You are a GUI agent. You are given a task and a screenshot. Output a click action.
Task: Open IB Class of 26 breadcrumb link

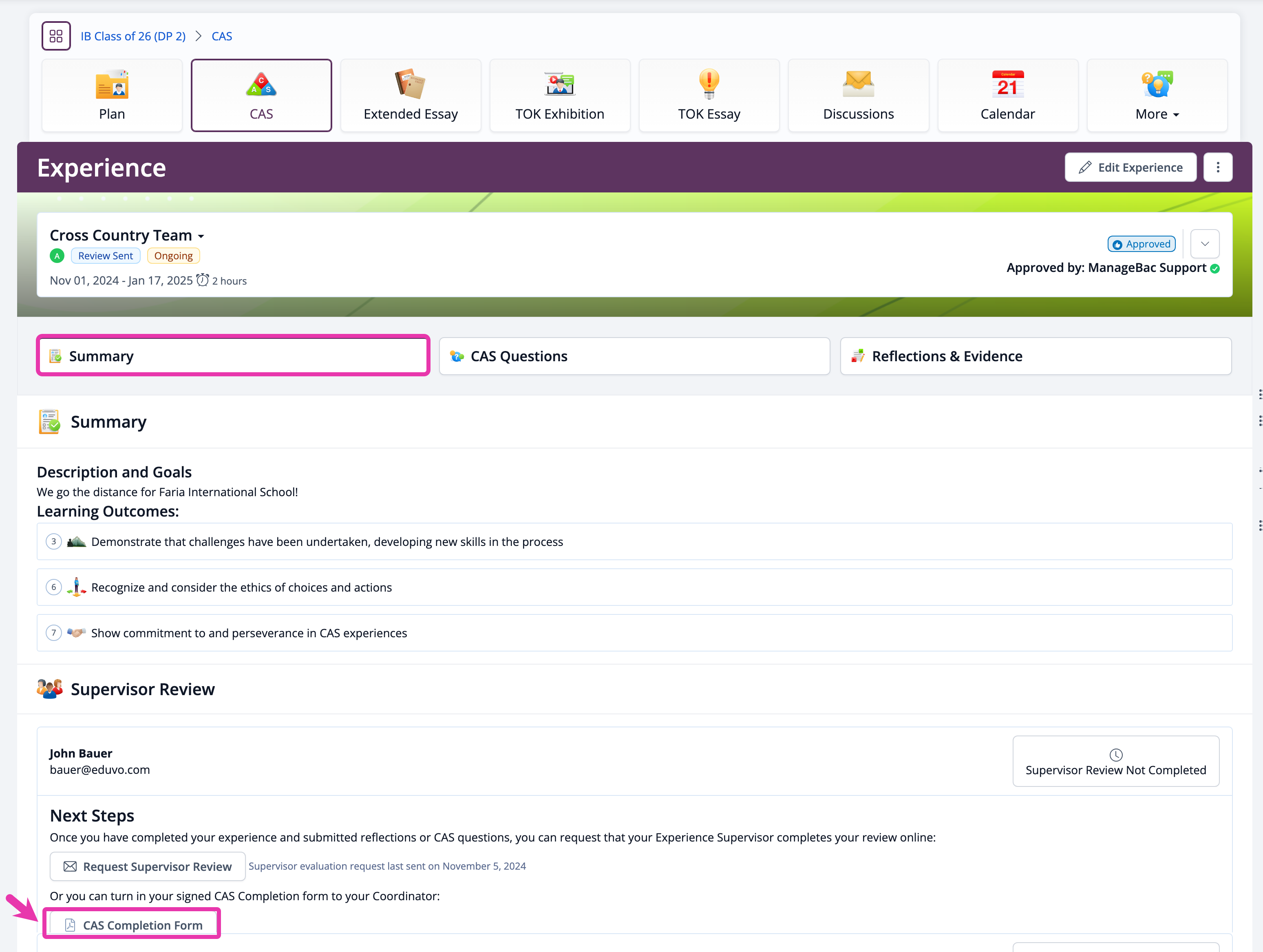click(x=133, y=36)
